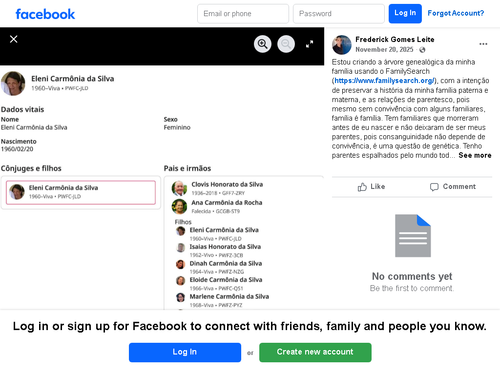500x375 pixels.
Task: Enter fullscreen with the expand arrows icon
Action: pos(310,44)
